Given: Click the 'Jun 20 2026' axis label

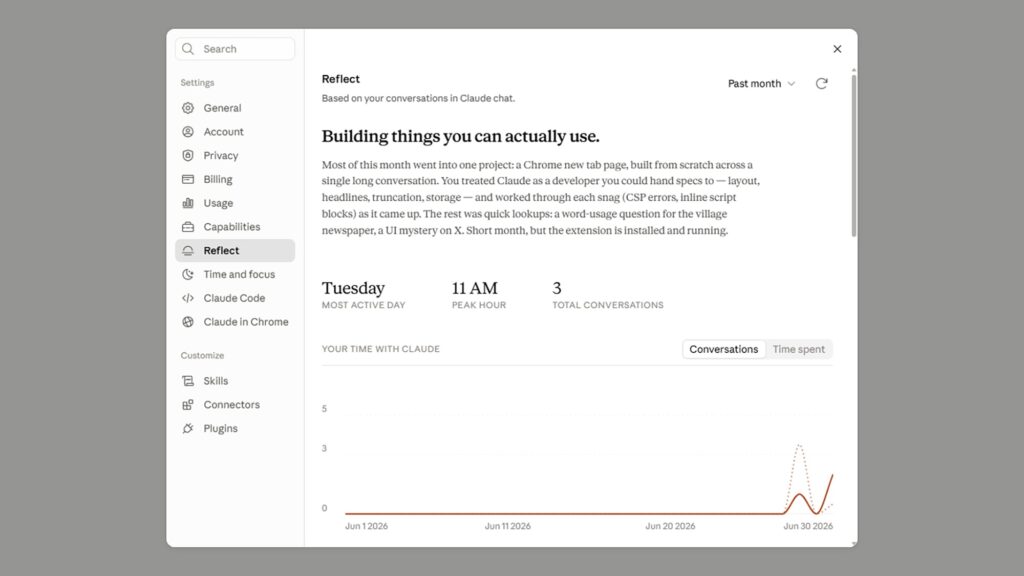Looking at the screenshot, I should pyautogui.click(x=670, y=526).
